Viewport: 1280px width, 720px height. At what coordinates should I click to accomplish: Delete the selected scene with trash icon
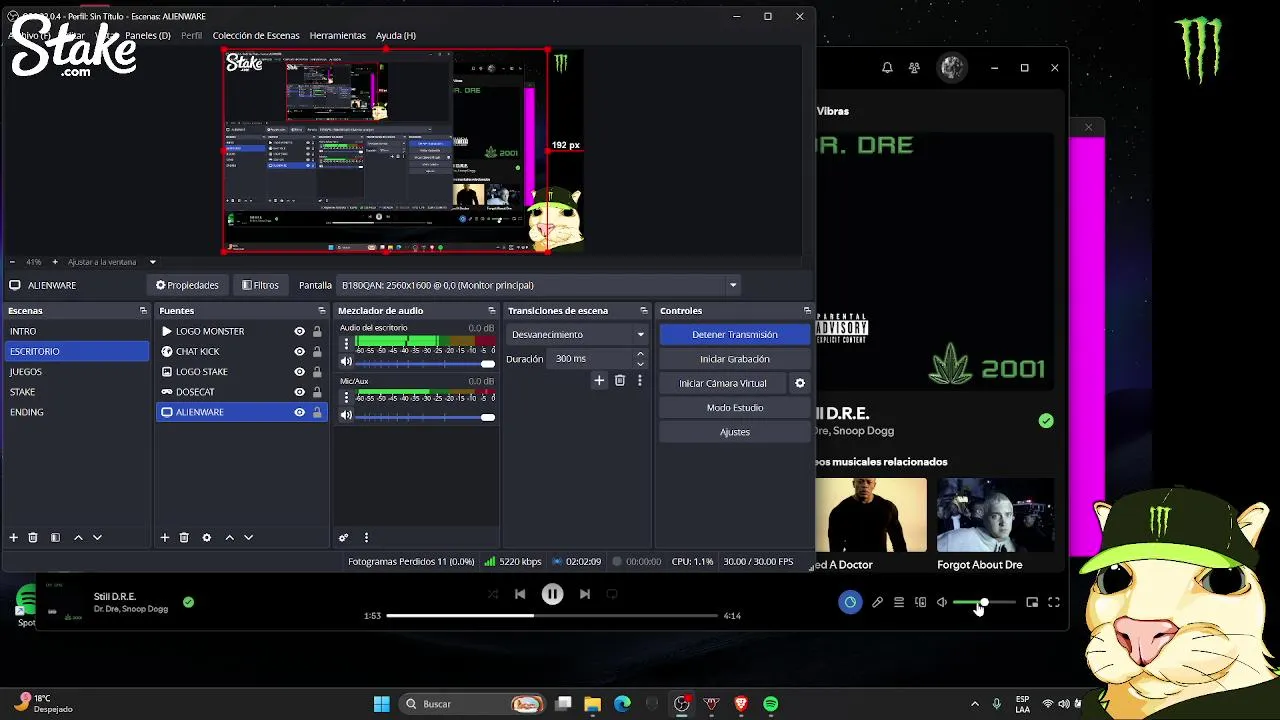[x=32, y=537]
